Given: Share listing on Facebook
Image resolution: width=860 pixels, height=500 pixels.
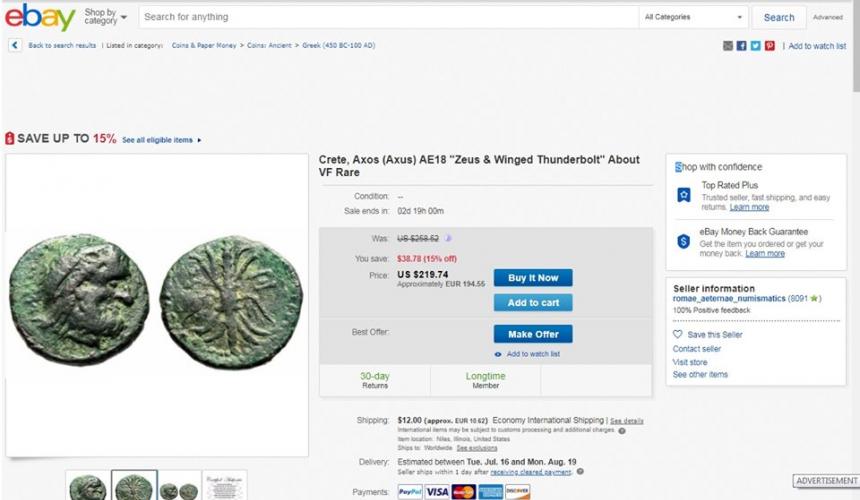Looking at the screenshot, I should 742,46.
